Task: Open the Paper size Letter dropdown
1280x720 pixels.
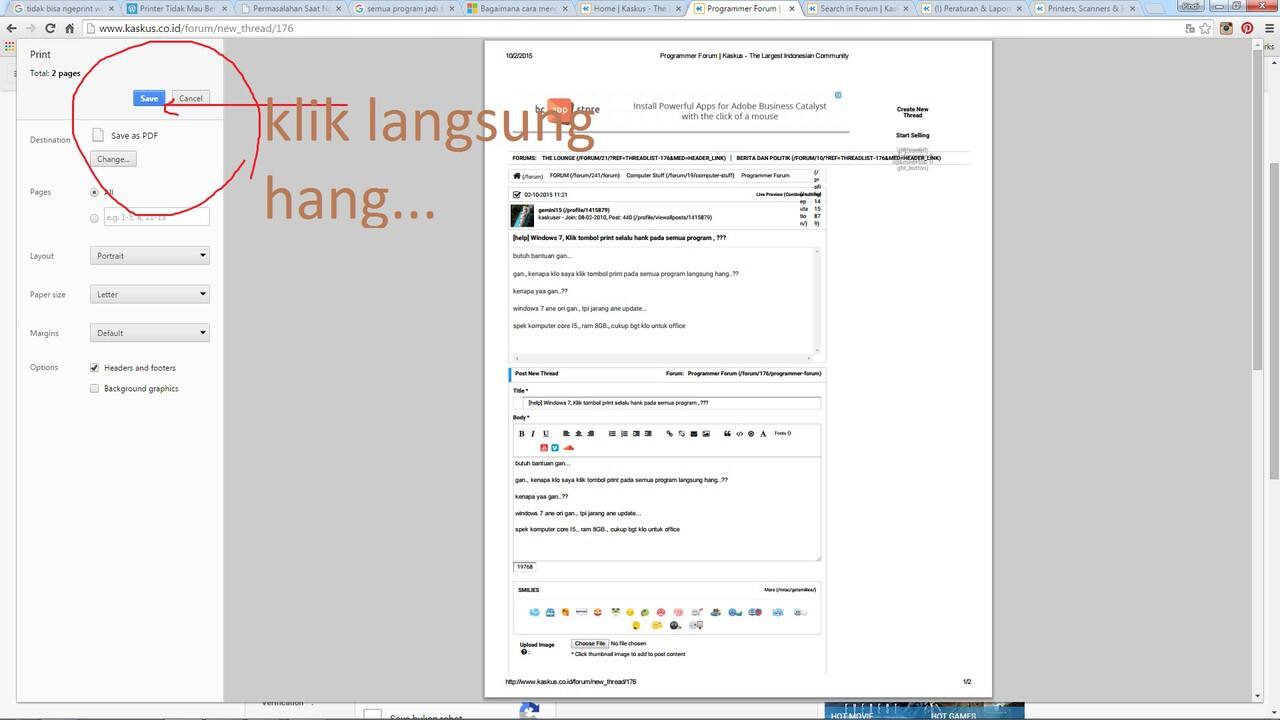Action: (x=149, y=295)
